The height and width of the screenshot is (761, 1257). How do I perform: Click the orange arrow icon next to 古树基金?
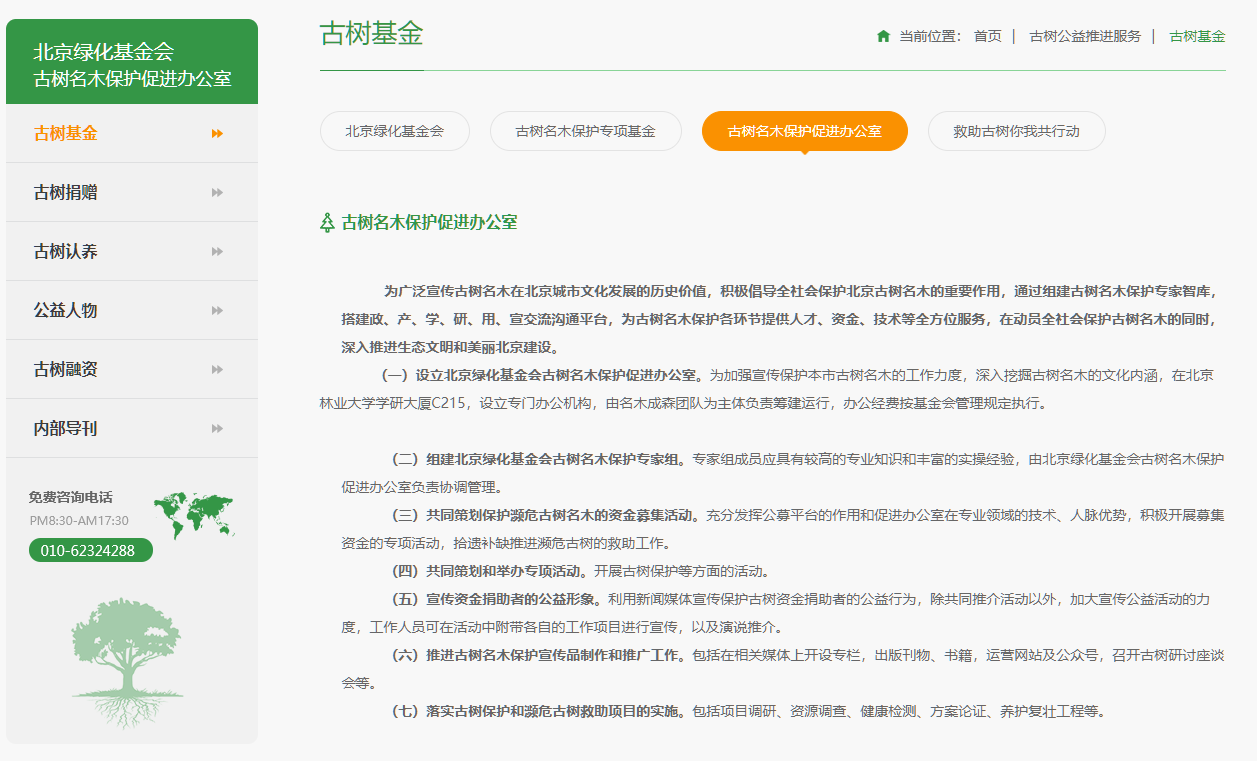pos(217,134)
